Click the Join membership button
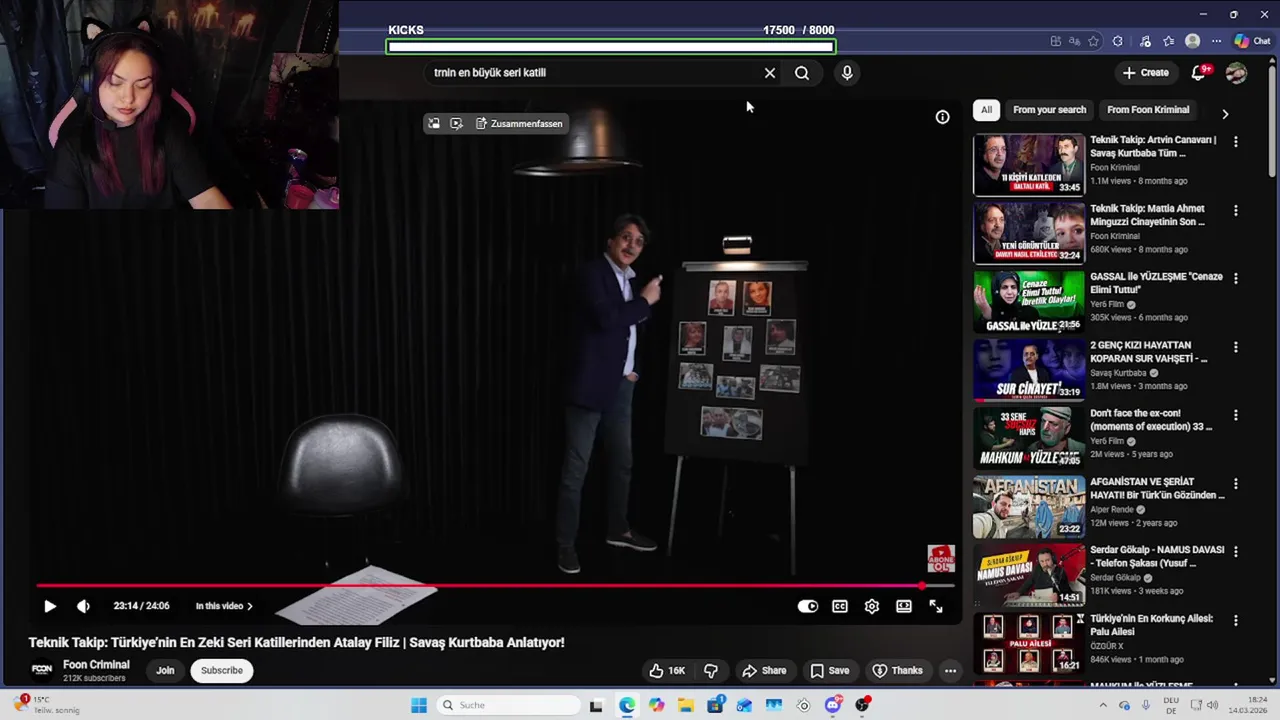Image resolution: width=1280 pixels, height=720 pixels. pos(165,671)
